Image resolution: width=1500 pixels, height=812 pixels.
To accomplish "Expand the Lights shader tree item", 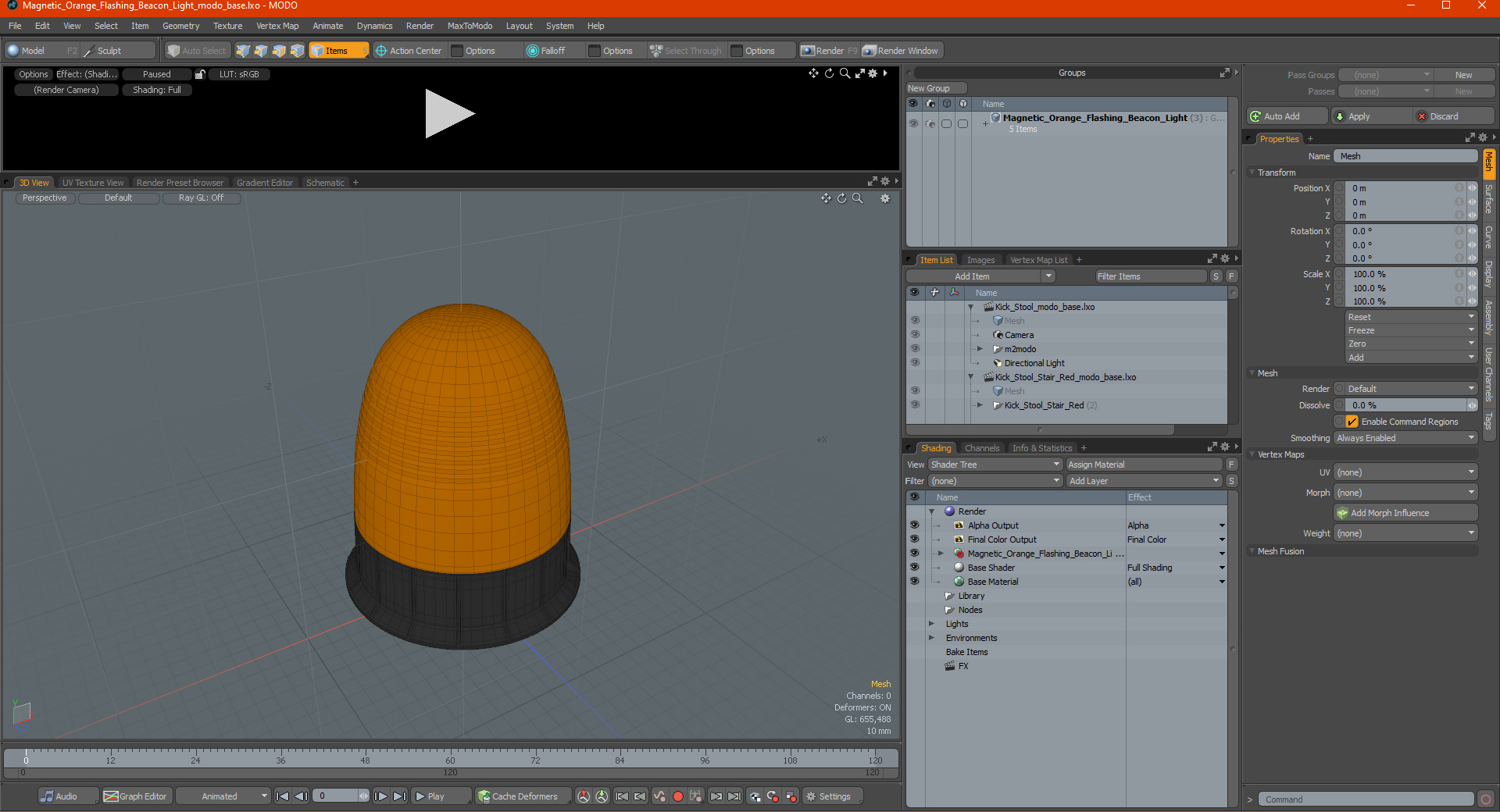I will tap(931, 624).
